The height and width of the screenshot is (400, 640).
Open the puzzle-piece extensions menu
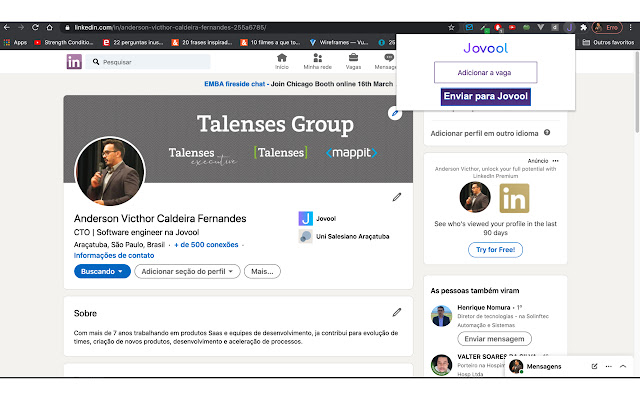click(584, 27)
